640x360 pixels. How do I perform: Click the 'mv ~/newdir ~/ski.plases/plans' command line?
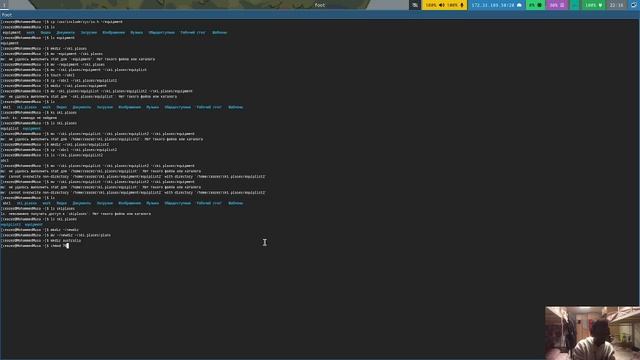56,235
